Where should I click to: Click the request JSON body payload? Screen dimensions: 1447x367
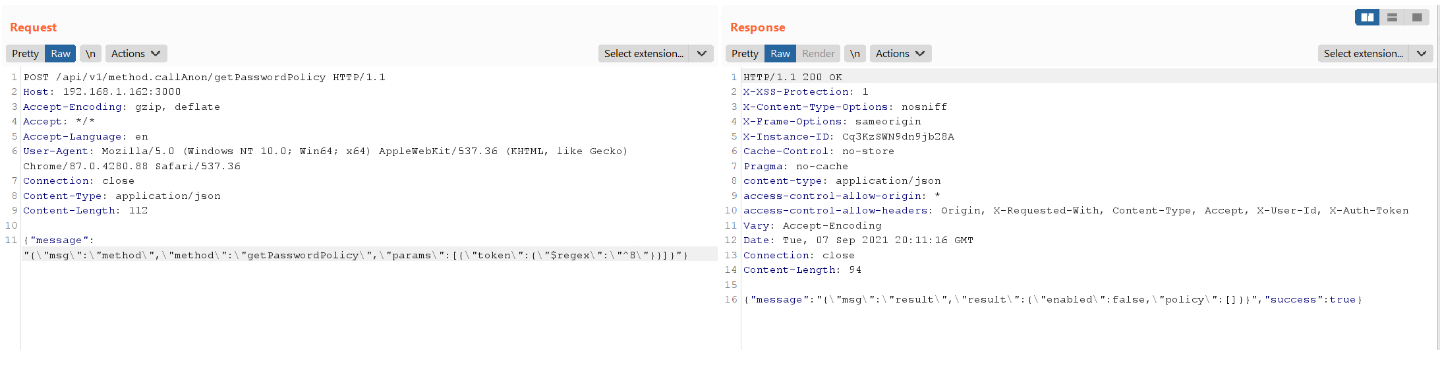pos(356,248)
